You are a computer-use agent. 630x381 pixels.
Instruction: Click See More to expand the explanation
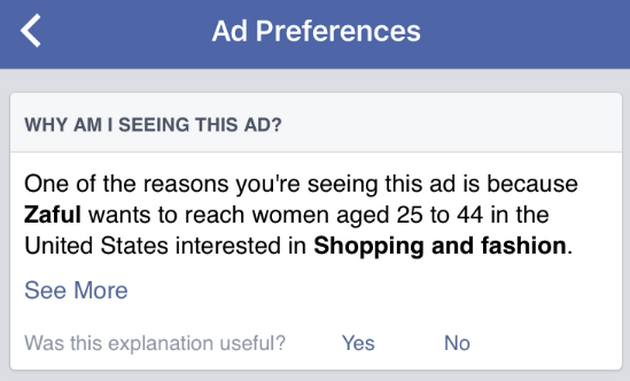coord(76,290)
